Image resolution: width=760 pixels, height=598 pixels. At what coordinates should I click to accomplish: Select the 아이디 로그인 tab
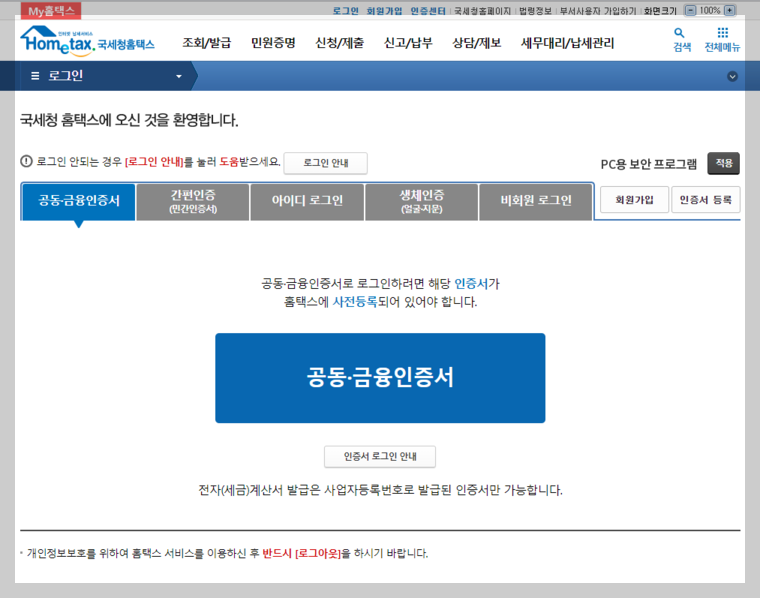tap(307, 202)
